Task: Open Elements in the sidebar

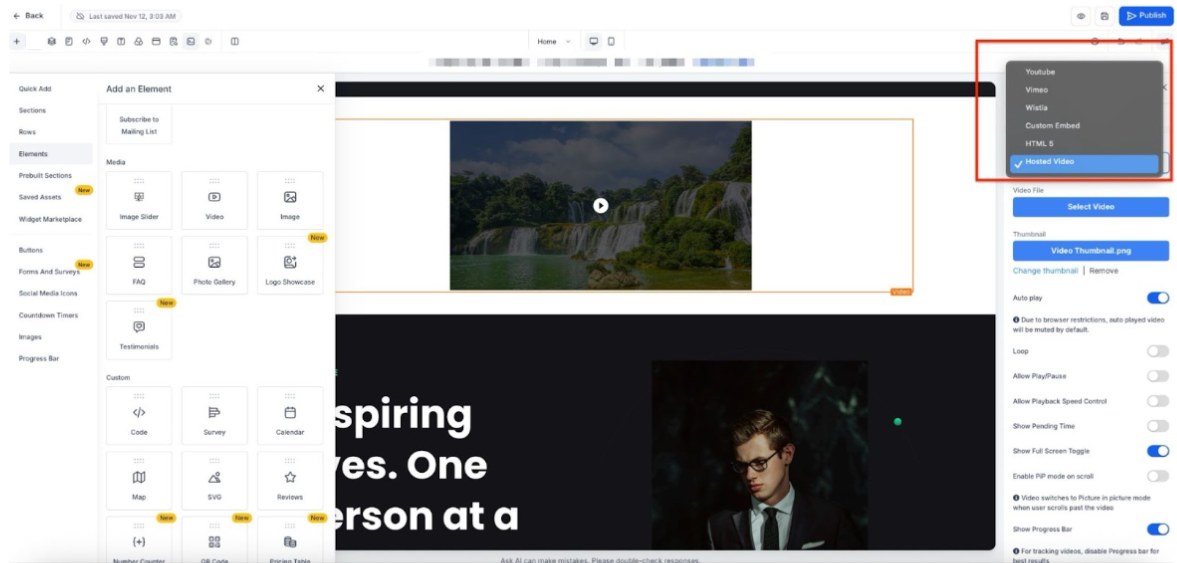Action: [51, 154]
